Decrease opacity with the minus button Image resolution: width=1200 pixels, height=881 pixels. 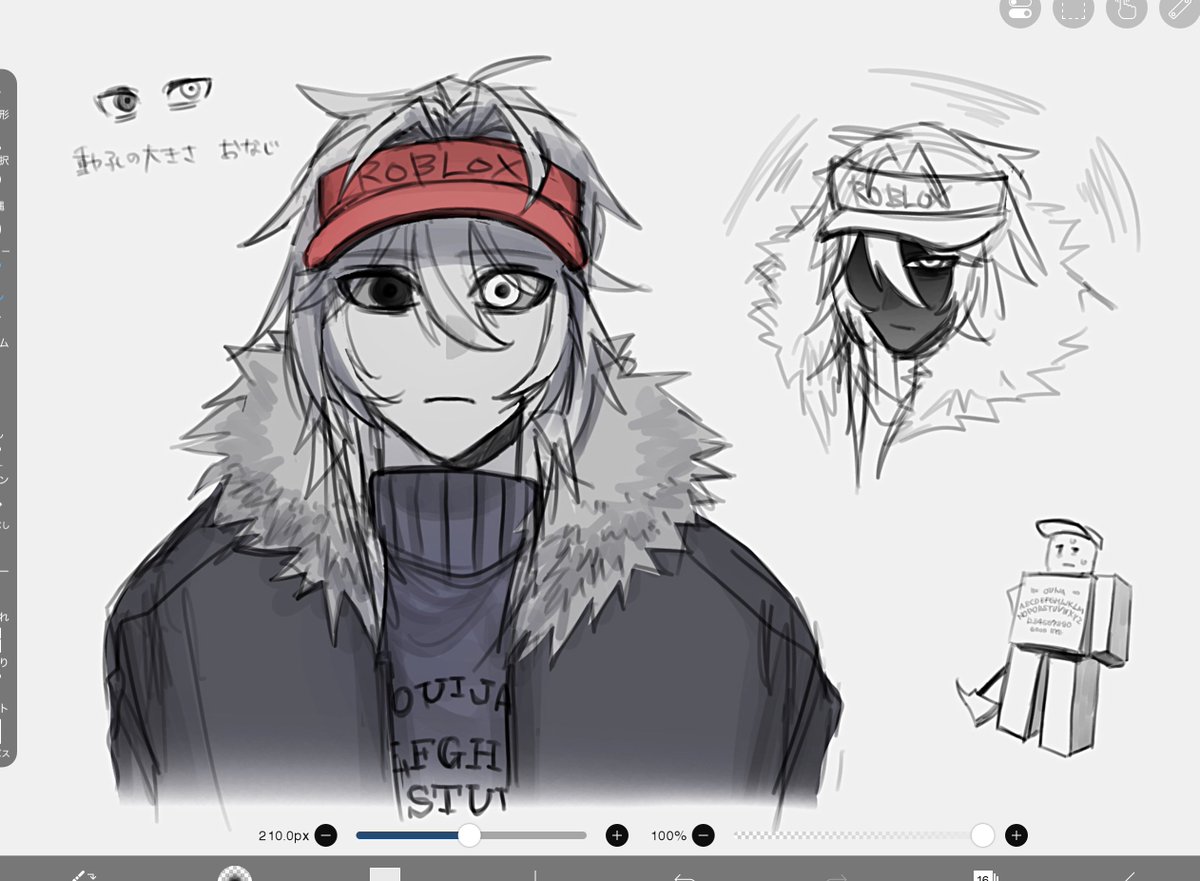703,835
